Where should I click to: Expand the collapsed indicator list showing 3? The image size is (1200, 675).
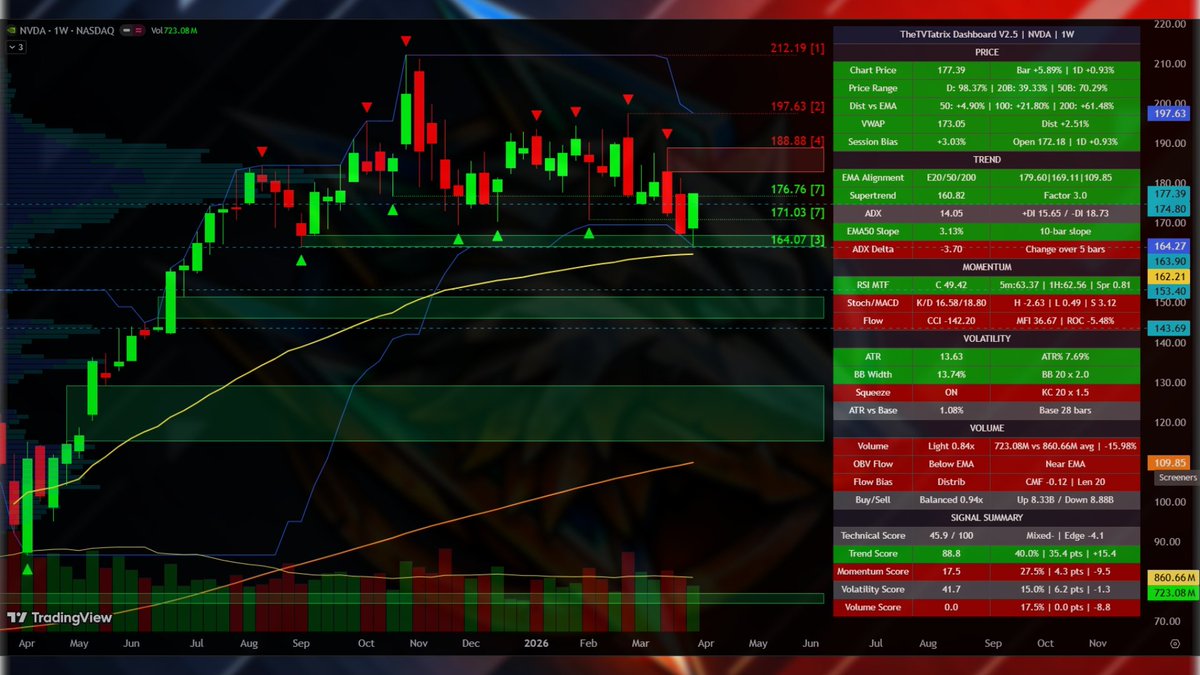[15, 47]
